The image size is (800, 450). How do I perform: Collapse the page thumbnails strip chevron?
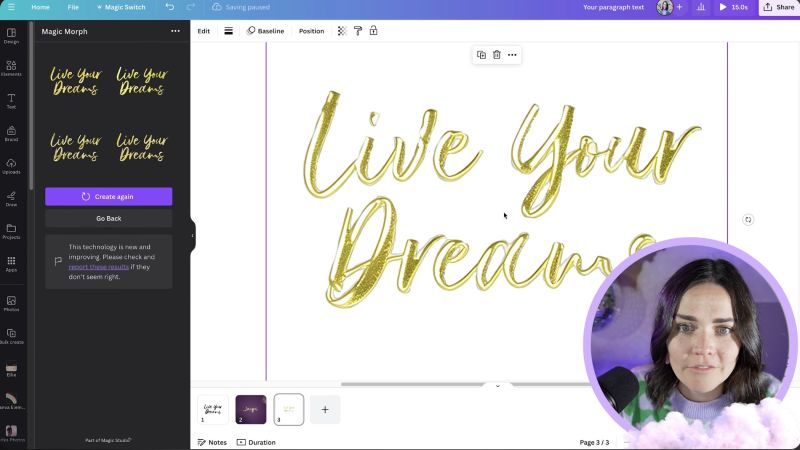[x=497, y=386]
